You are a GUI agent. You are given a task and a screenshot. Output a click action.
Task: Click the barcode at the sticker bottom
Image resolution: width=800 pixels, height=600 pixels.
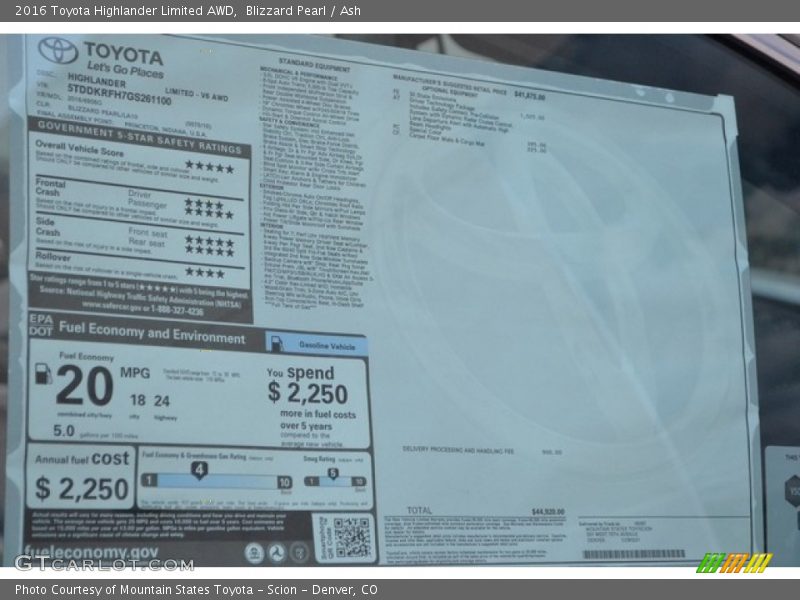[634, 554]
